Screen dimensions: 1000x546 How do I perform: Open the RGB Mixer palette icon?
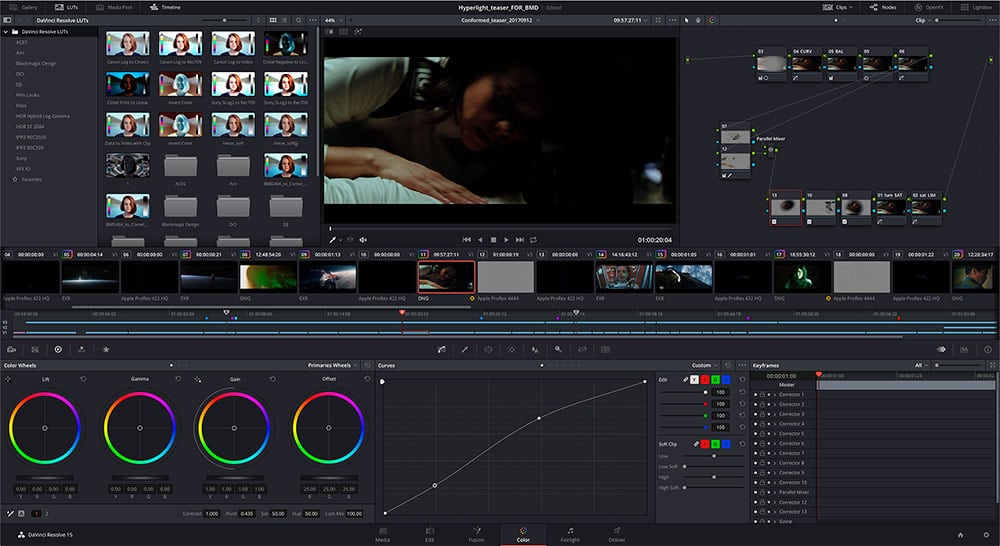point(82,350)
